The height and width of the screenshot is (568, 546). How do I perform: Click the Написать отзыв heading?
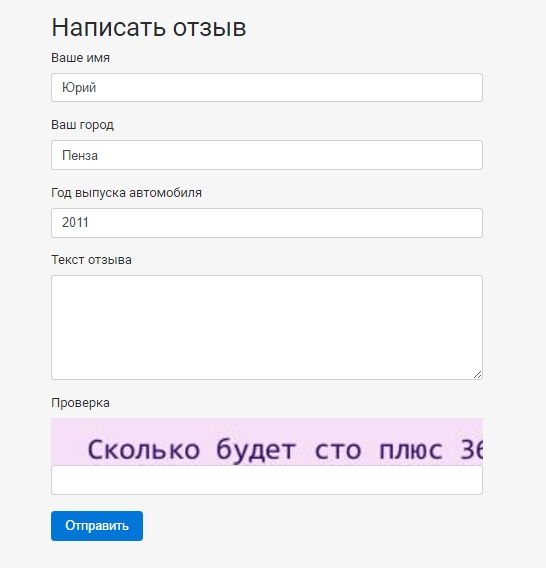[x=149, y=27]
